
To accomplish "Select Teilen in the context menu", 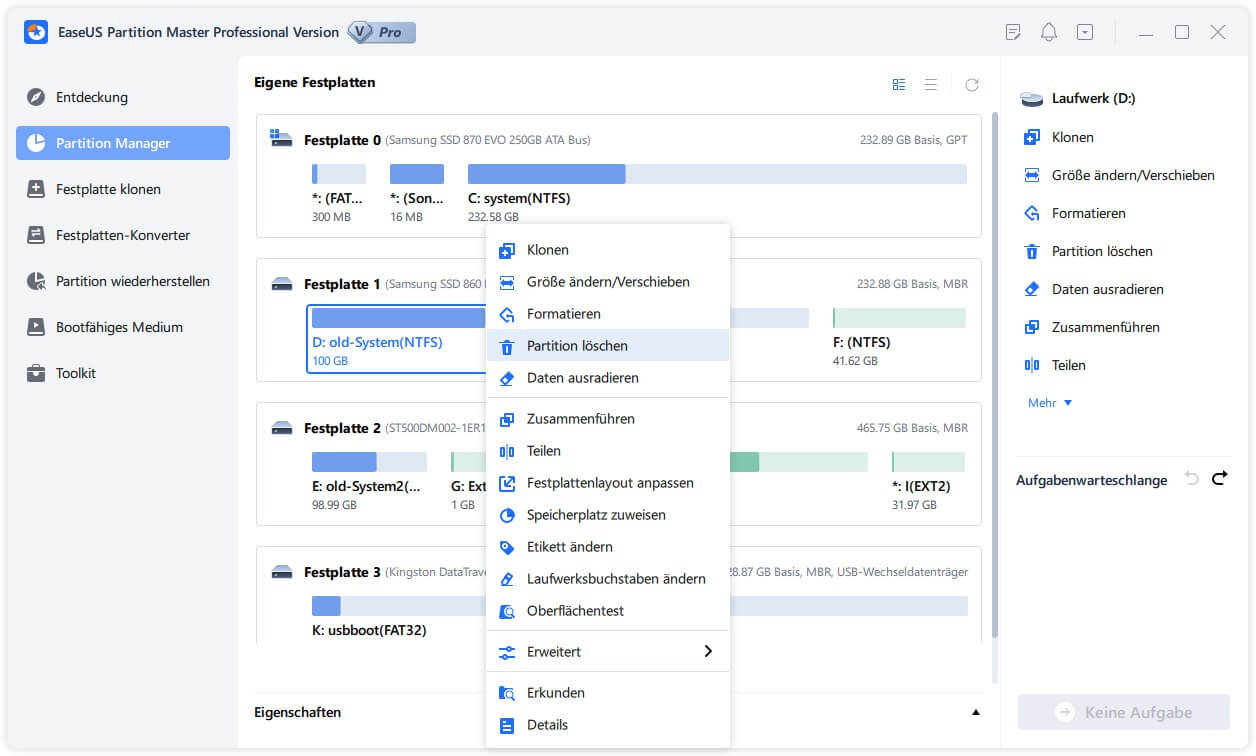I will pos(608,451).
